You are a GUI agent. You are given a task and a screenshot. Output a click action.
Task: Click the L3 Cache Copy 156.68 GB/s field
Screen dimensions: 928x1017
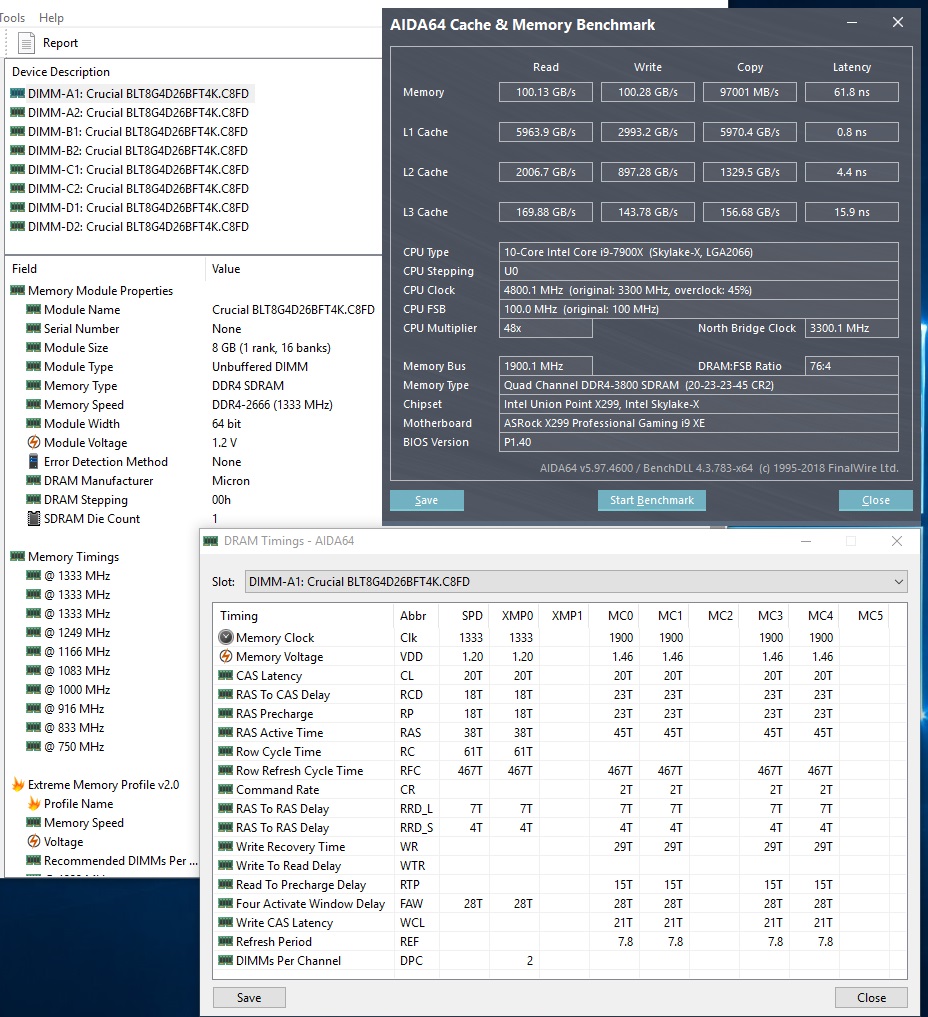pyautogui.click(x=750, y=212)
